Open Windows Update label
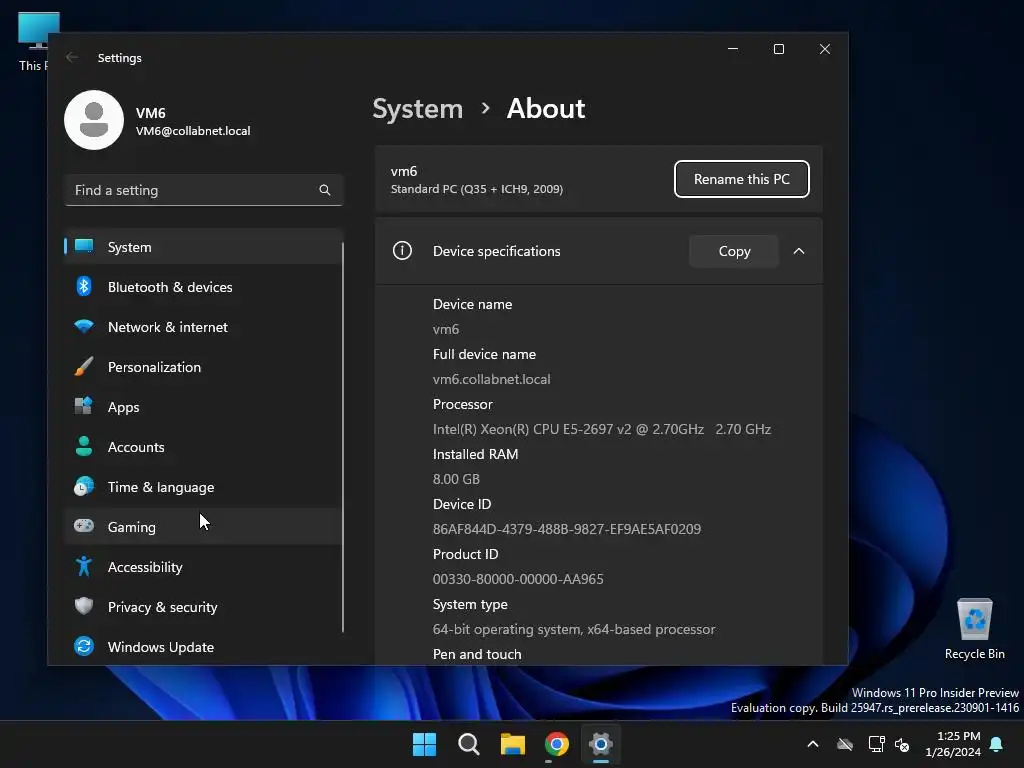Screen dimensions: 1024x768 tap(161, 647)
